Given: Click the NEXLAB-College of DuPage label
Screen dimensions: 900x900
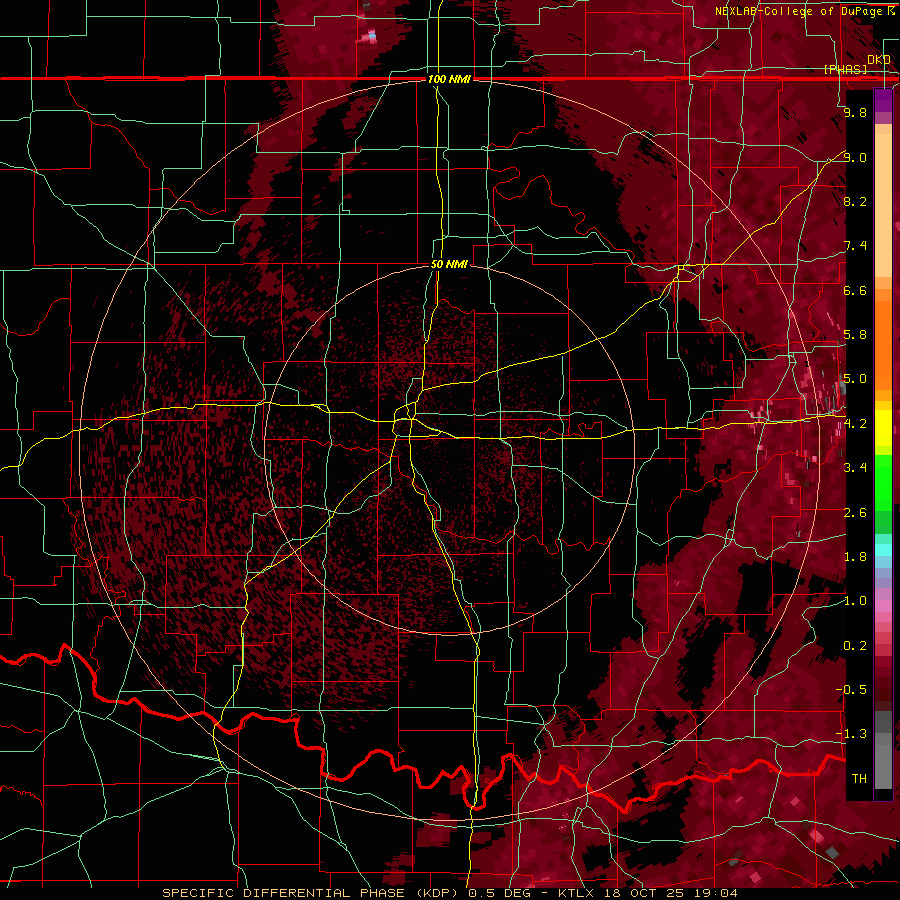Looking at the screenshot, I should tap(799, 11).
